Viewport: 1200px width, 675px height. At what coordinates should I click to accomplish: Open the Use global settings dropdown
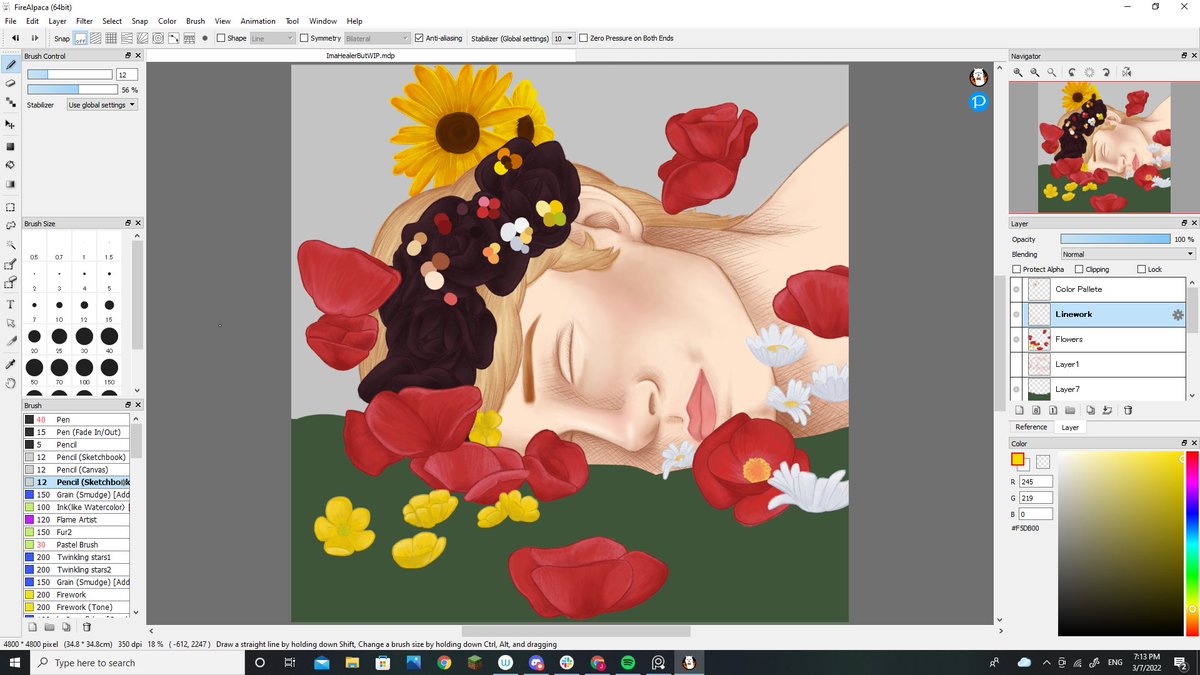point(102,105)
